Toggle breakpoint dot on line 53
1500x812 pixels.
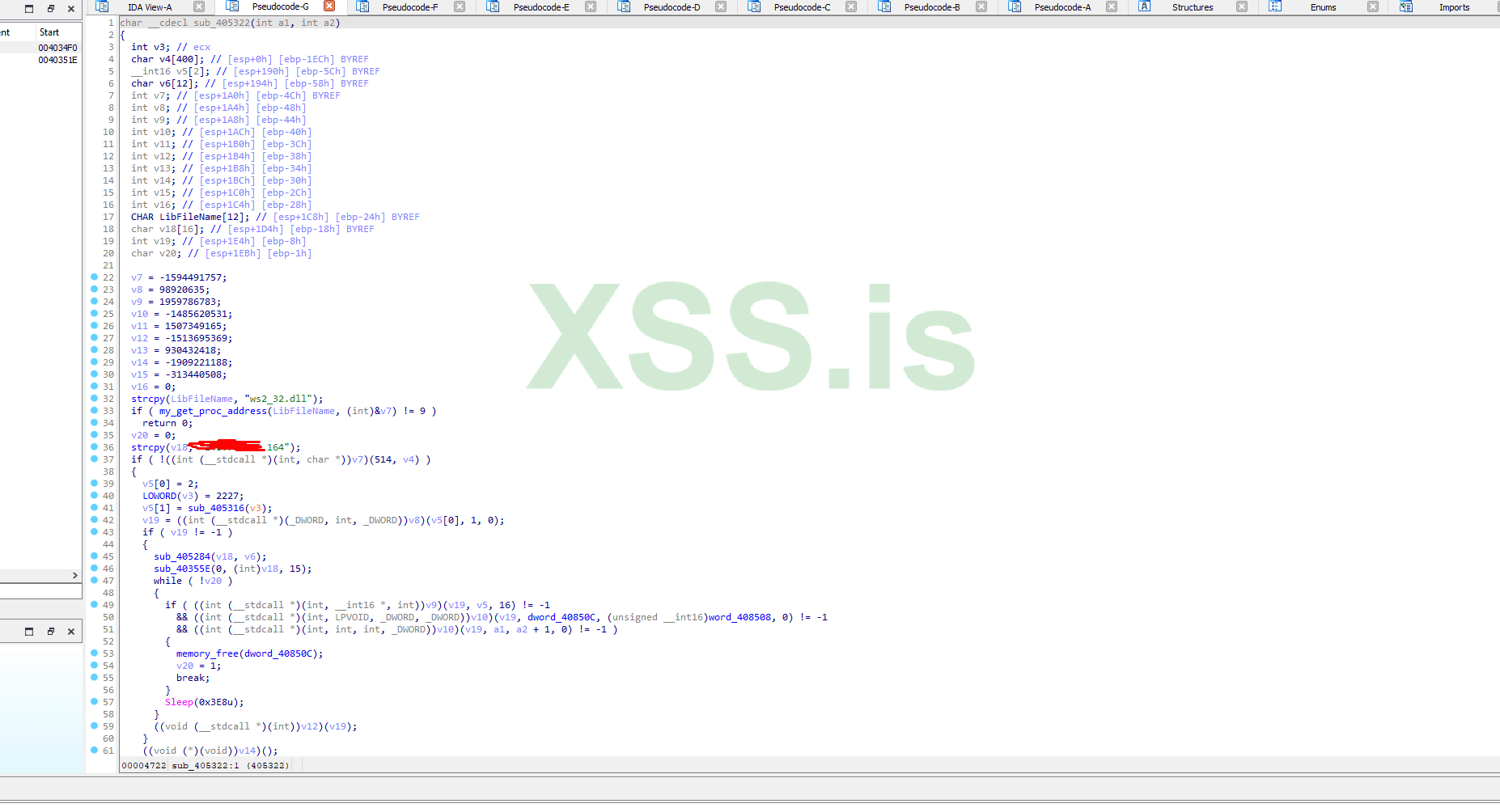coord(94,653)
